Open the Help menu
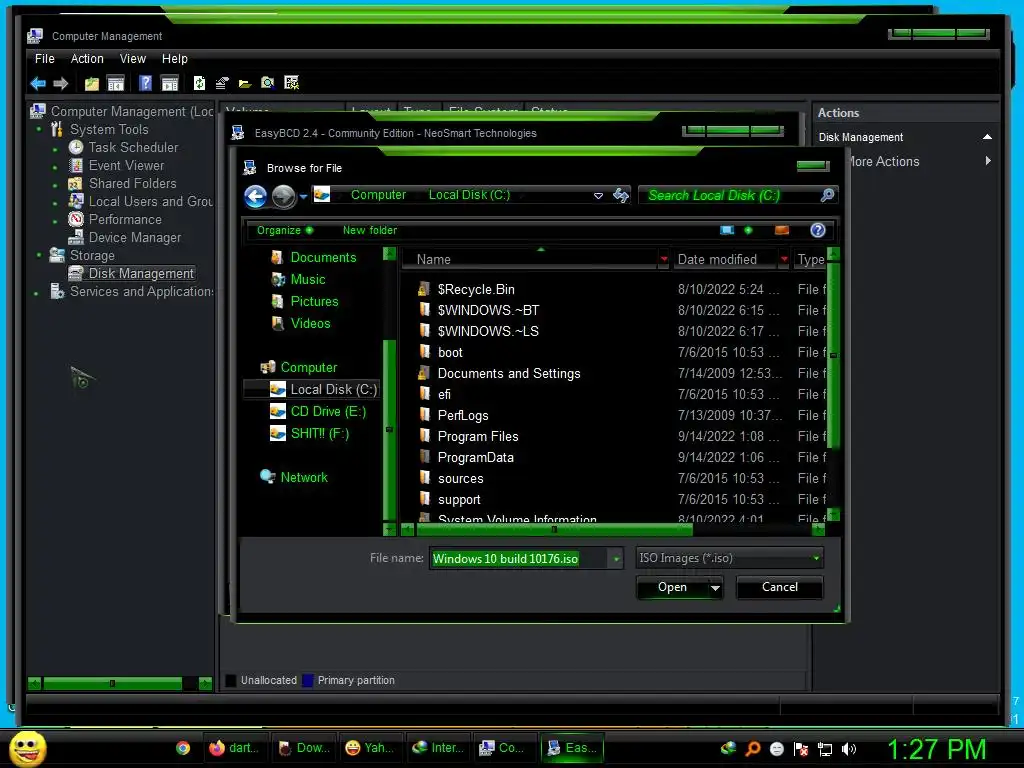This screenshot has height=768, width=1024. (174, 59)
